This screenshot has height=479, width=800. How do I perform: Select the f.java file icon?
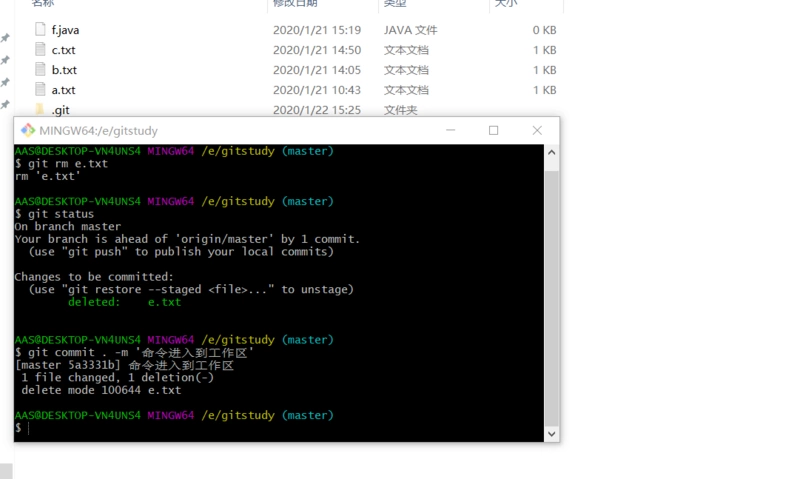click(40, 29)
